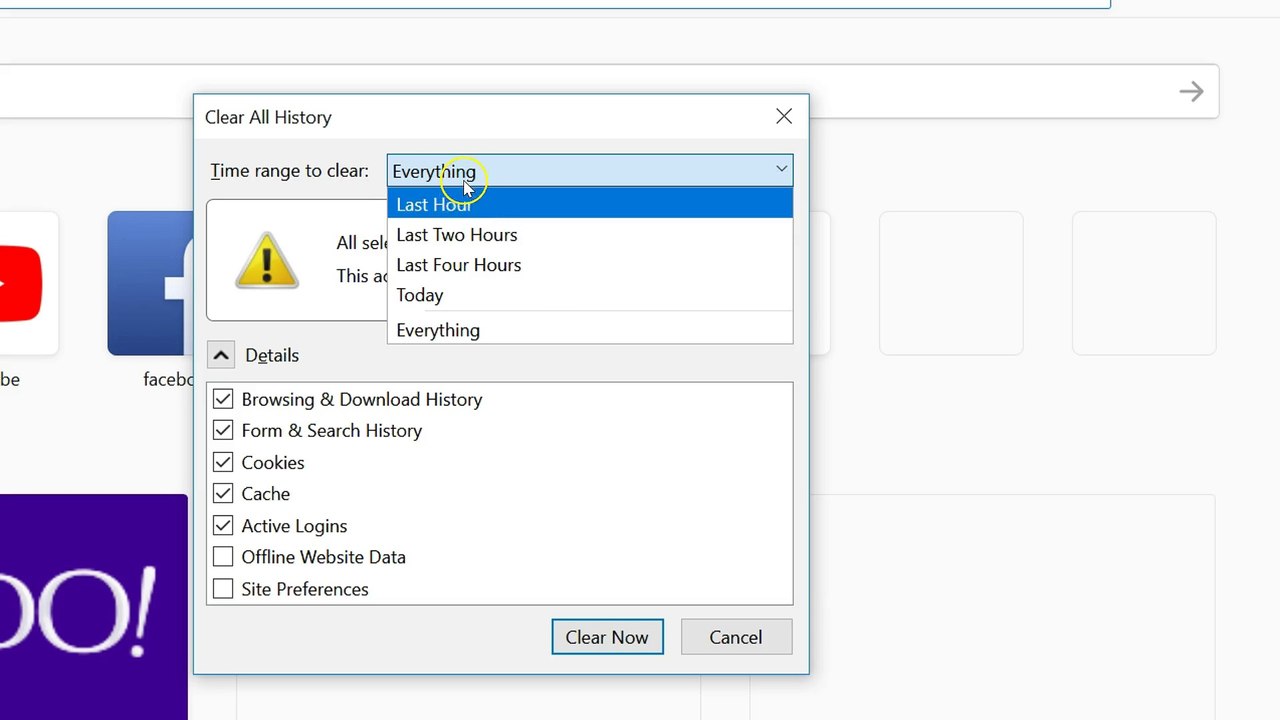1280x720 pixels.
Task: Uncheck Browsing & Download History
Action: tap(223, 399)
